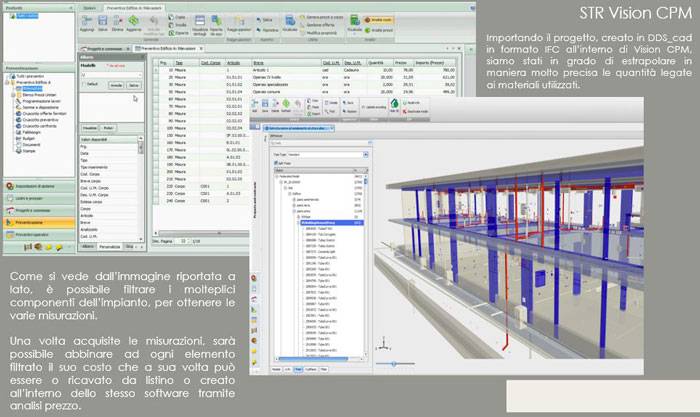Viewport: 700px width, 417px height.
Task: Click the first small icon below Preventivi operativi
Action: (28, 247)
